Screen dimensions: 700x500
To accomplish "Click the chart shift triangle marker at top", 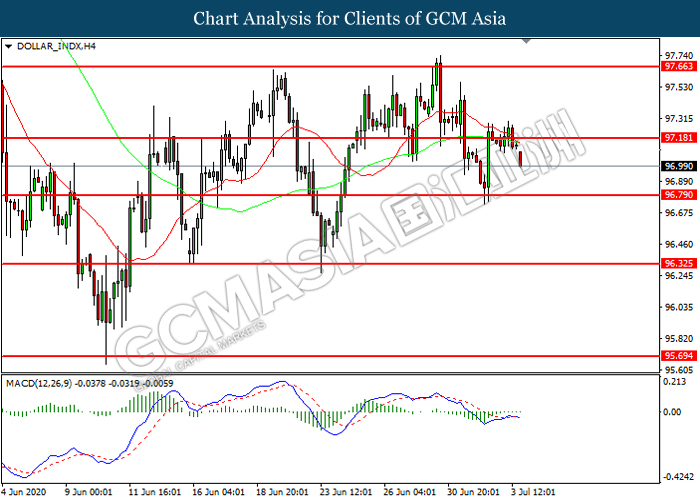I will (x=526, y=41).
